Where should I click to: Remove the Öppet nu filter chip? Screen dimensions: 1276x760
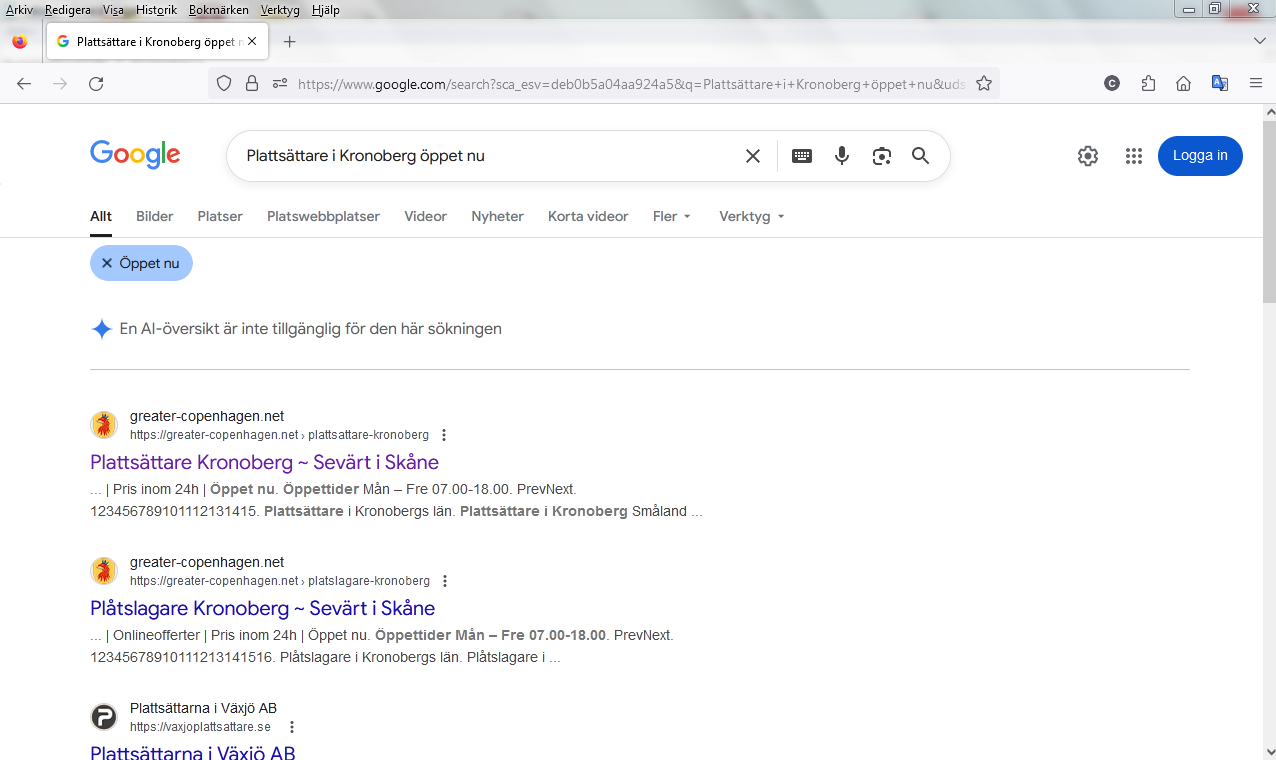[x=107, y=263]
